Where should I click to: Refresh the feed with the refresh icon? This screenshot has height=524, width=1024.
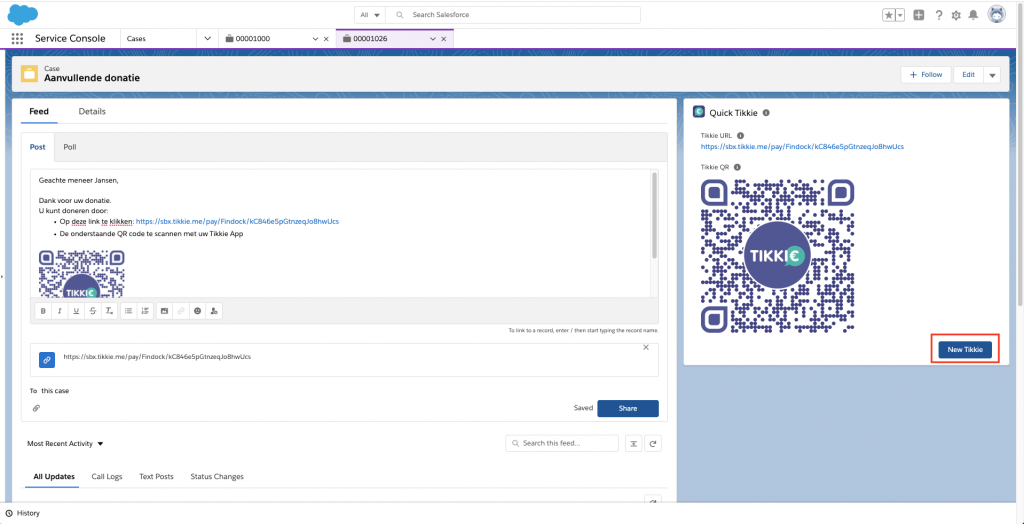[652, 443]
